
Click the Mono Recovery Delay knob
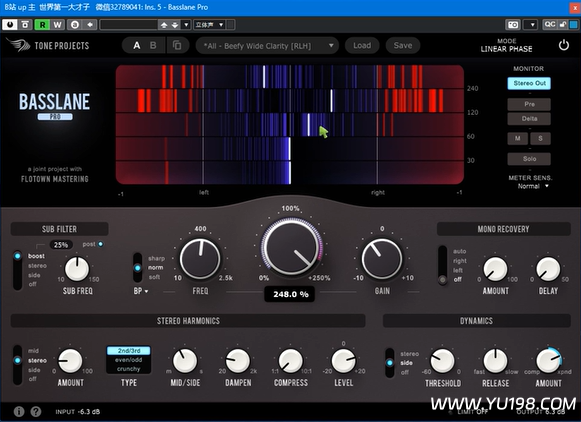[548, 269]
